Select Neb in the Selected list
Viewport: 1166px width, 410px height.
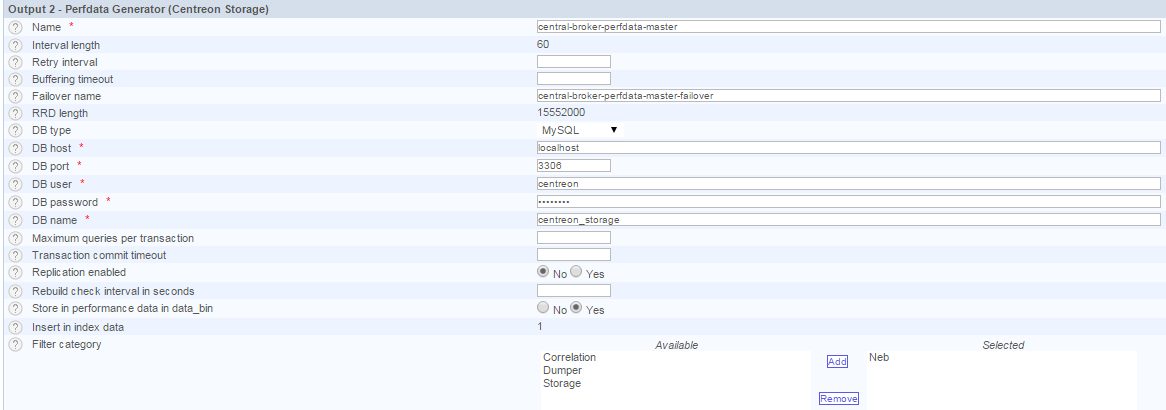tap(879, 357)
